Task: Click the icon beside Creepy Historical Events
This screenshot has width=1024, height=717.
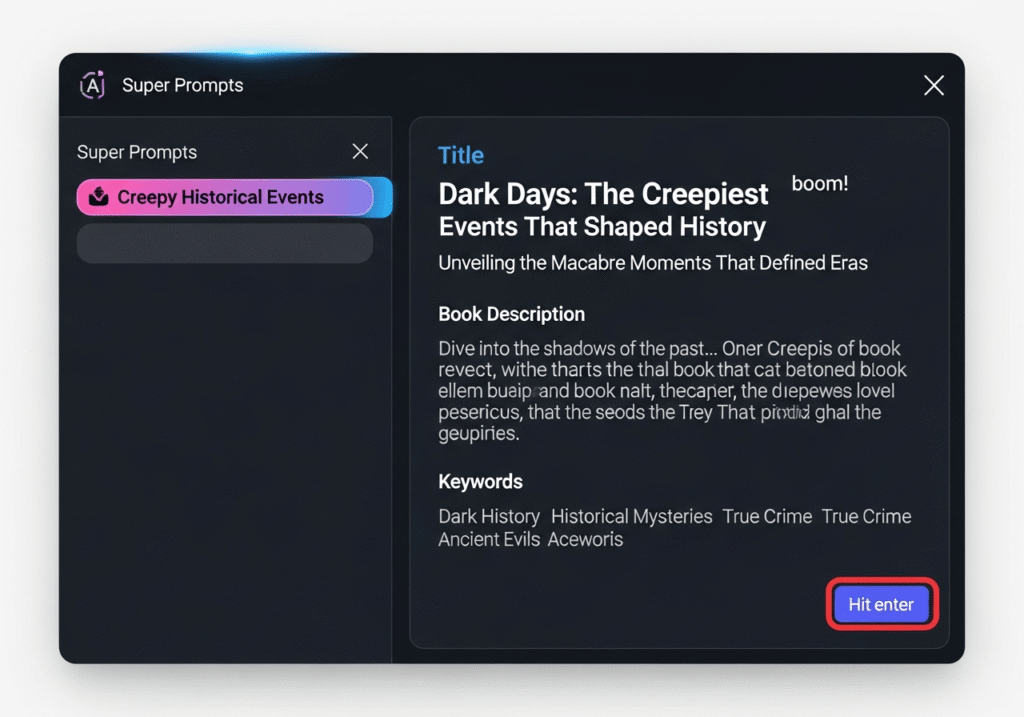Action: pyautogui.click(x=98, y=197)
